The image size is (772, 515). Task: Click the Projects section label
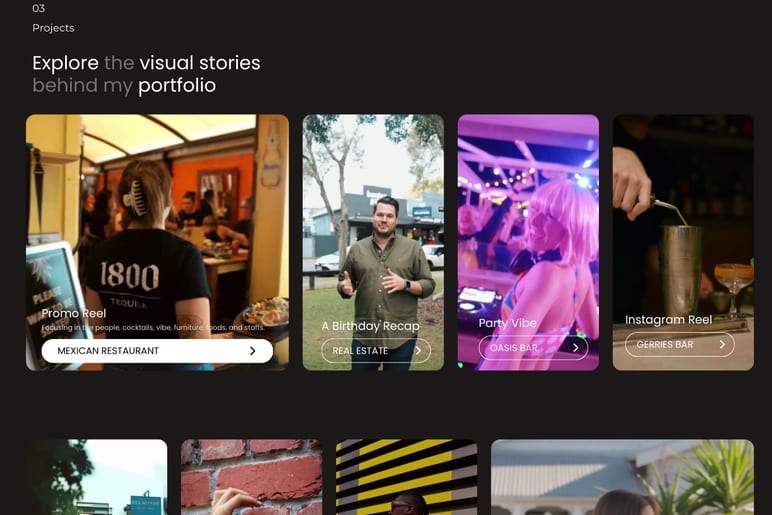click(x=53, y=28)
